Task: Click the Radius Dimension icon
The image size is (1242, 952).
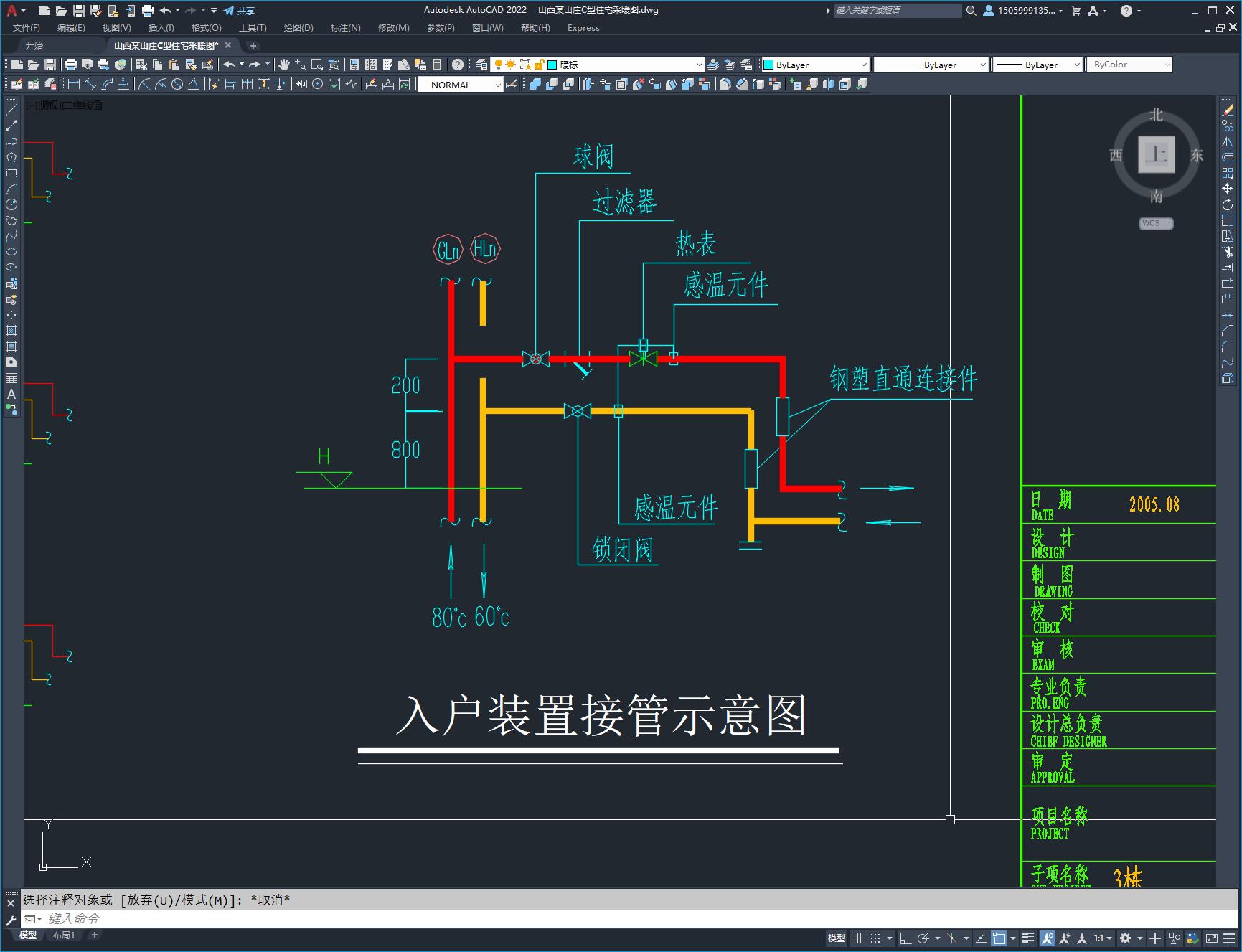Action: pos(144,84)
